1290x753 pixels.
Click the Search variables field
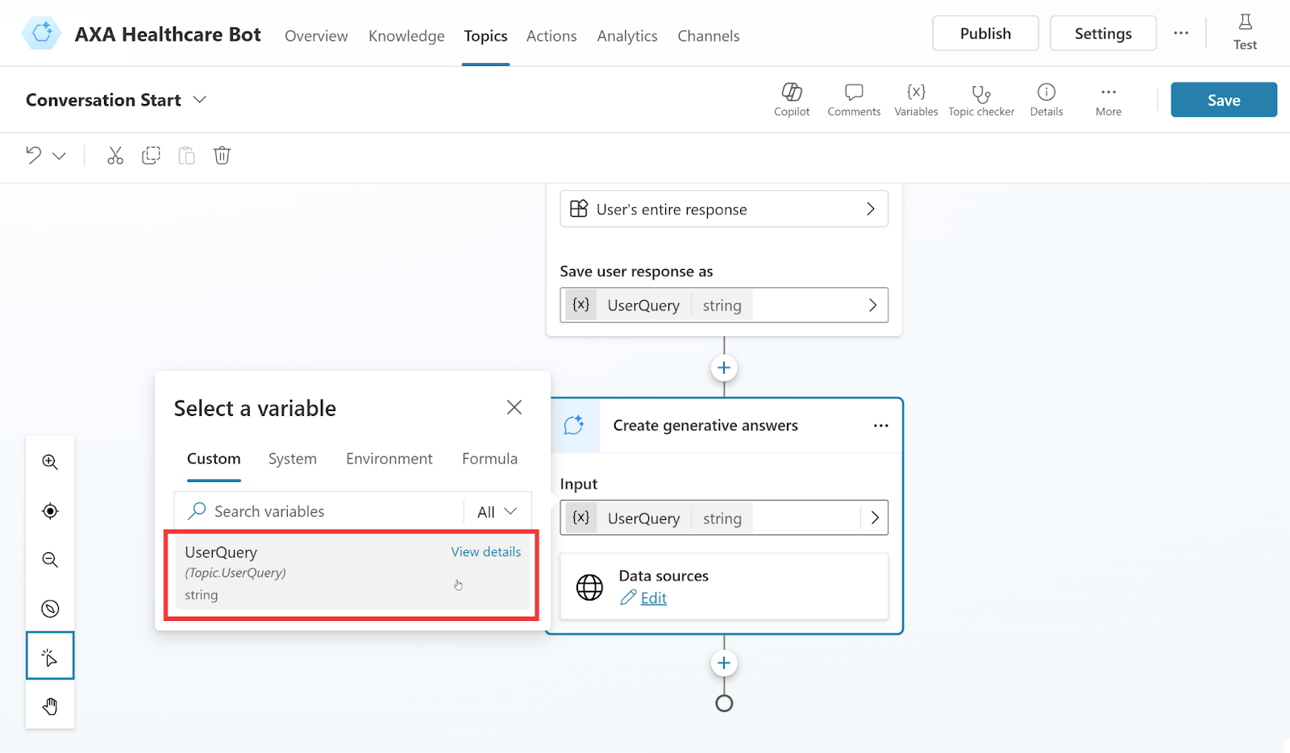click(320, 511)
